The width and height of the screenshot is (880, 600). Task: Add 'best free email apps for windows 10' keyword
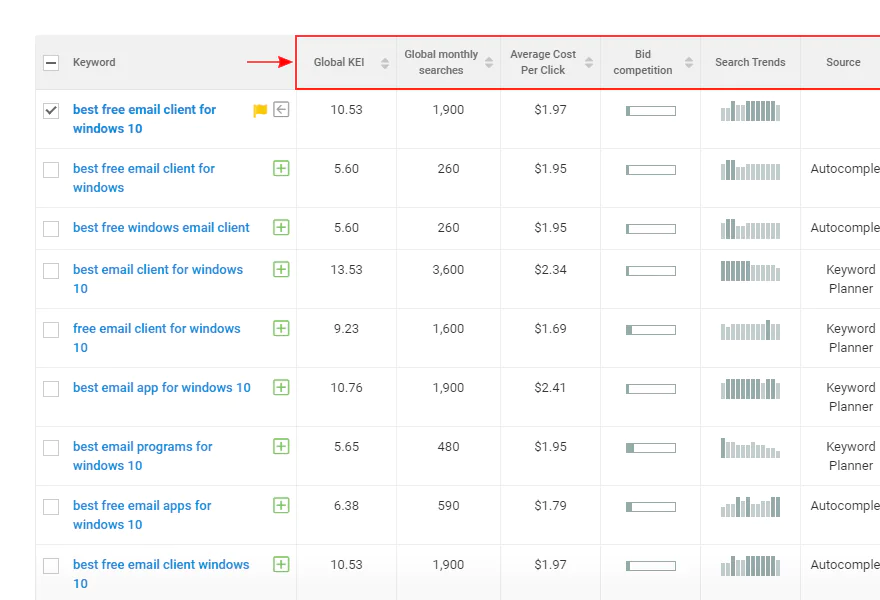pos(281,505)
